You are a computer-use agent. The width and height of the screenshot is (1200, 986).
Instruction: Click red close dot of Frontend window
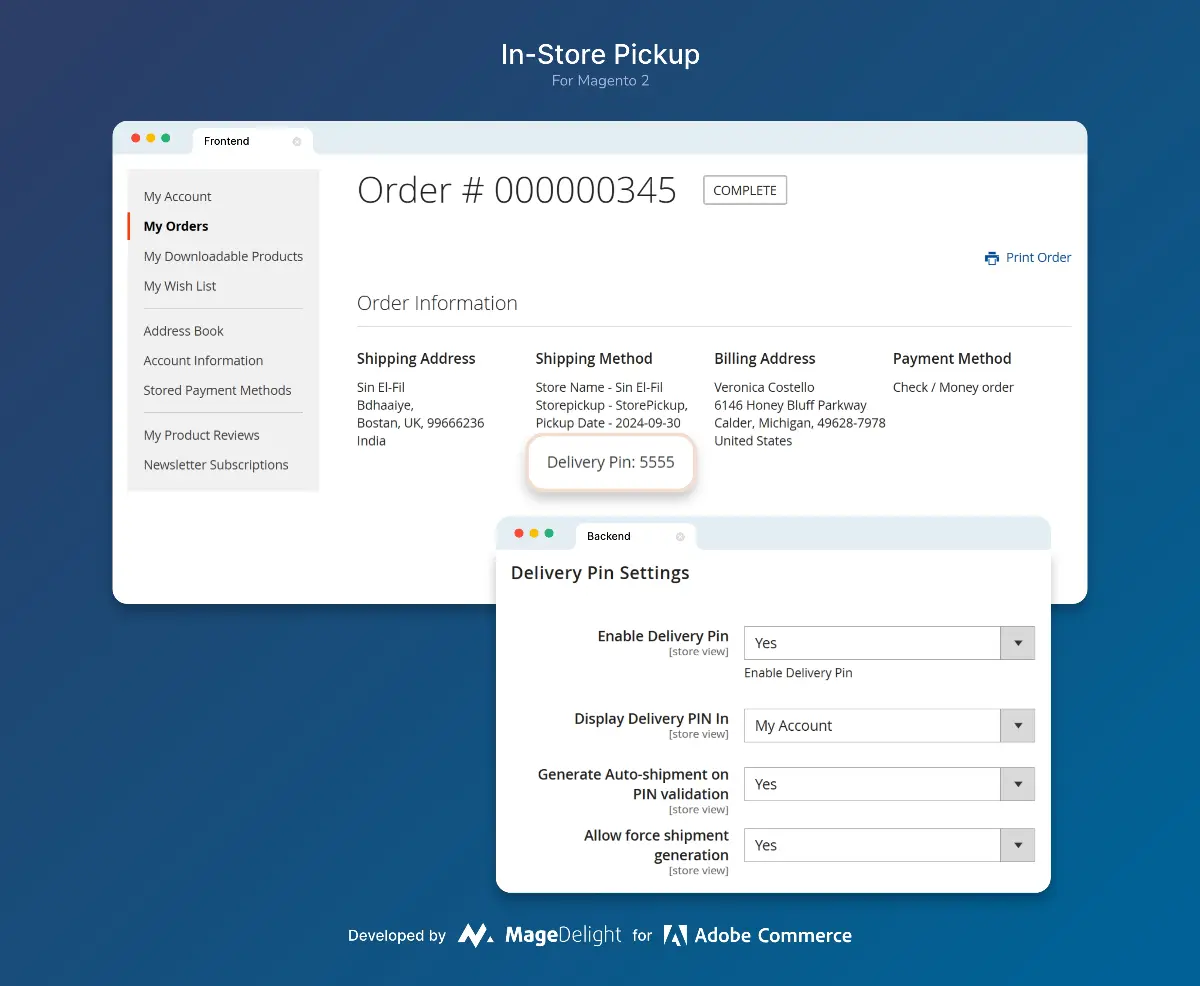pyautogui.click(x=136, y=138)
